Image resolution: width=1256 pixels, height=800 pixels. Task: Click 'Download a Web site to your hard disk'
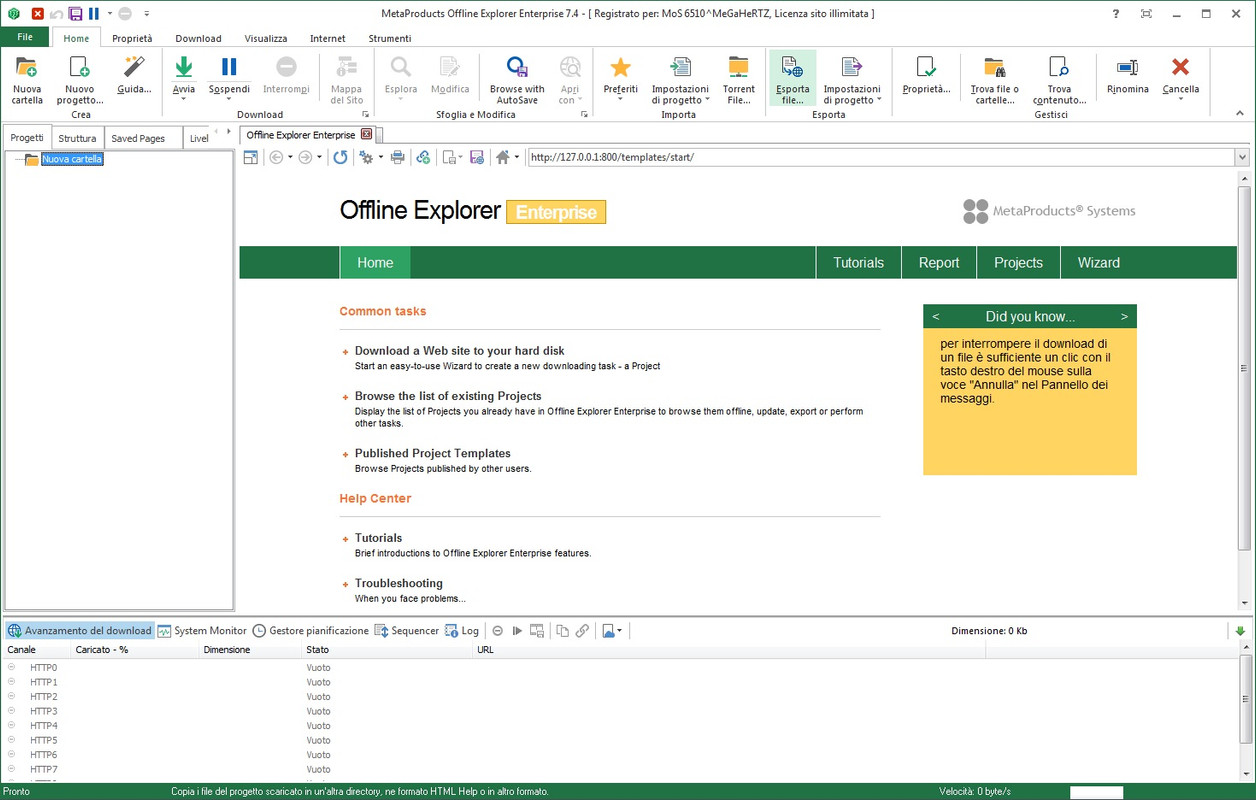coord(459,351)
